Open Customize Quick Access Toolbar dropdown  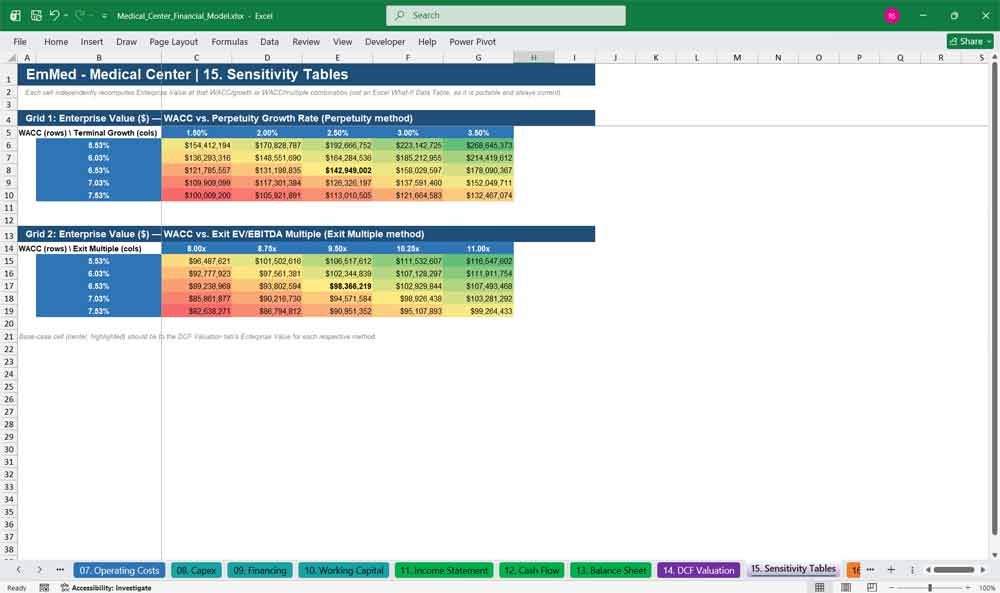[104, 16]
